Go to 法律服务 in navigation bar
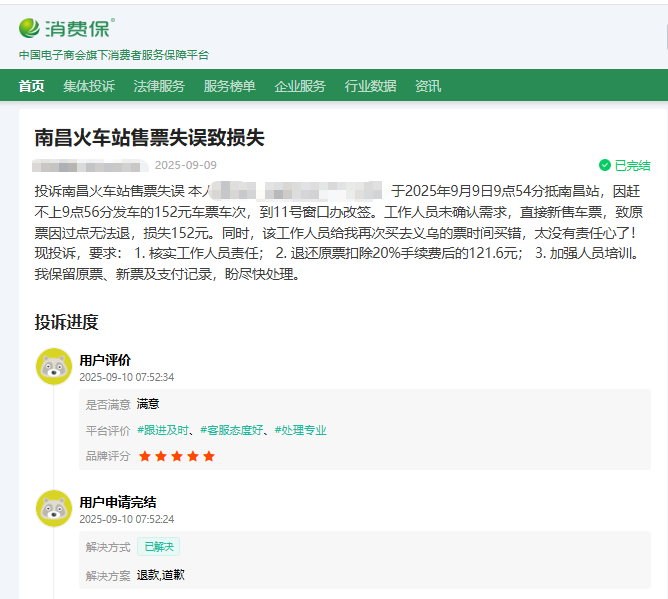This screenshot has height=599, width=668. [x=159, y=86]
